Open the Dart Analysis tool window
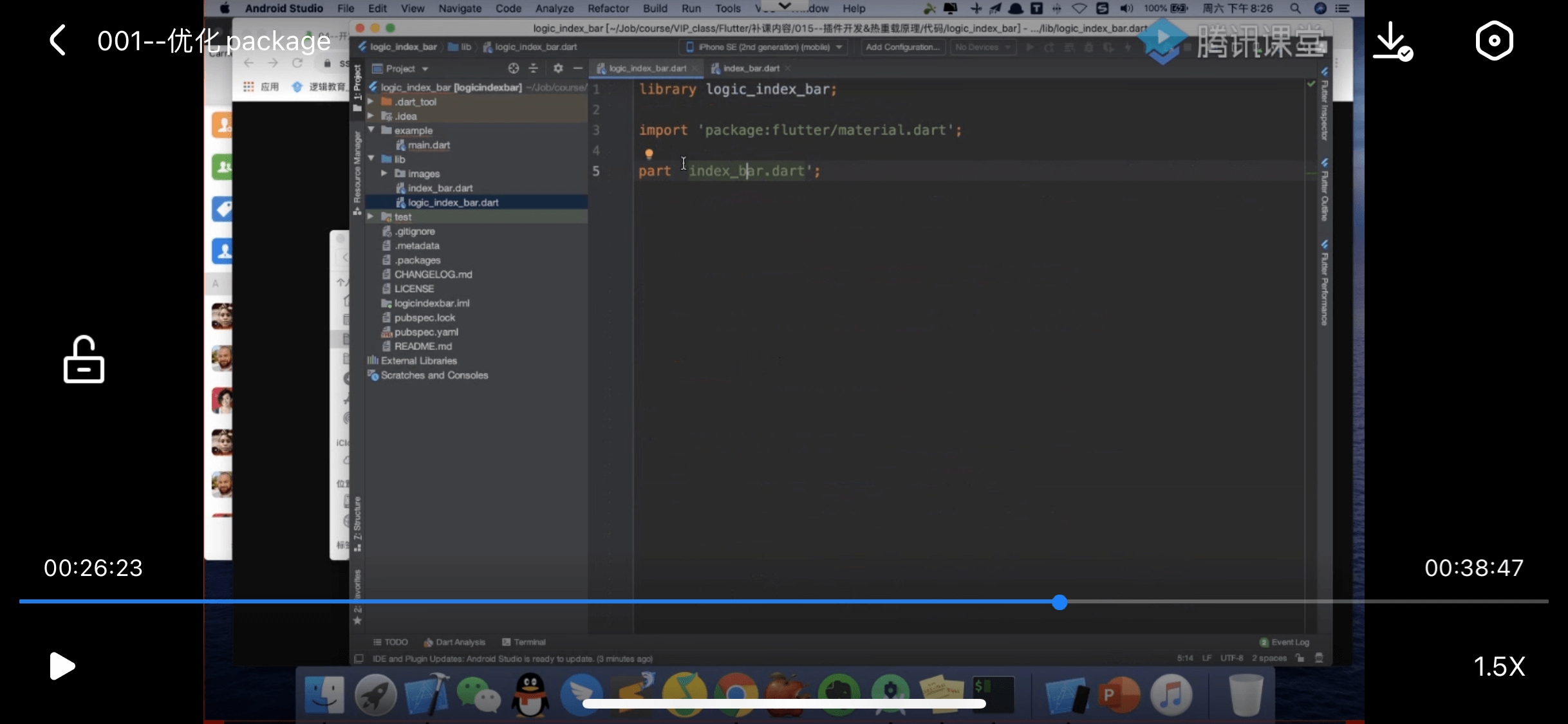Screen dimensions: 1568x724 click(x=454, y=642)
